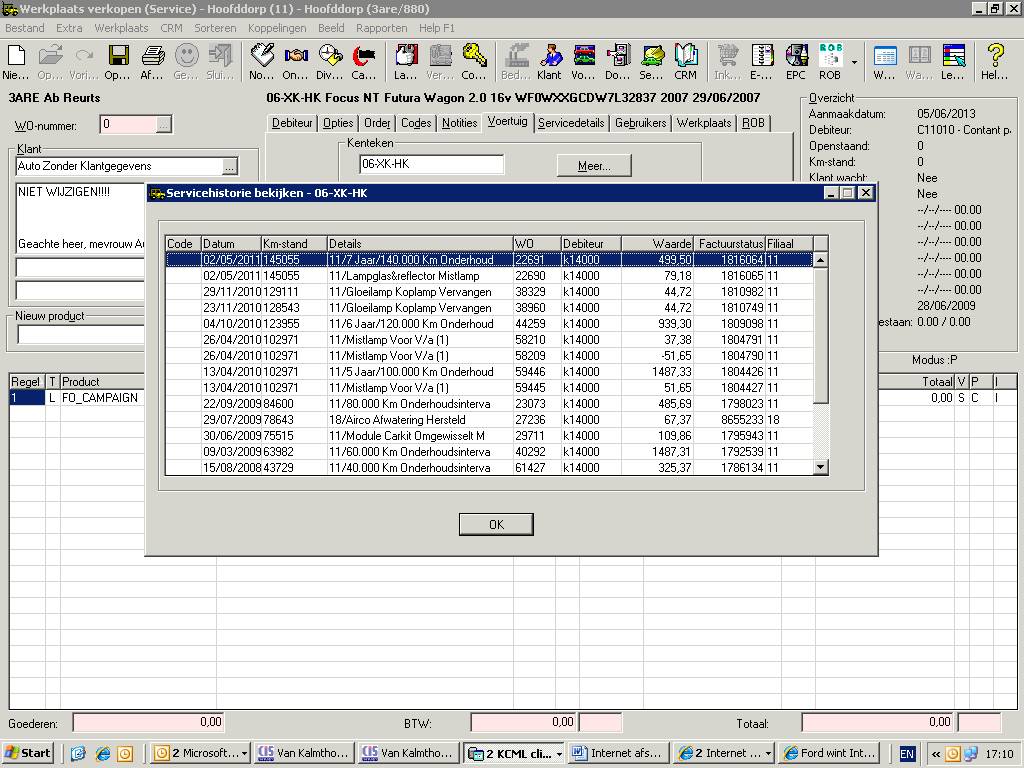The image size is (1024, 768).
Task: Click browse button beside Auto Zonder Klantgegevens
Action: (x=230, y=166)
